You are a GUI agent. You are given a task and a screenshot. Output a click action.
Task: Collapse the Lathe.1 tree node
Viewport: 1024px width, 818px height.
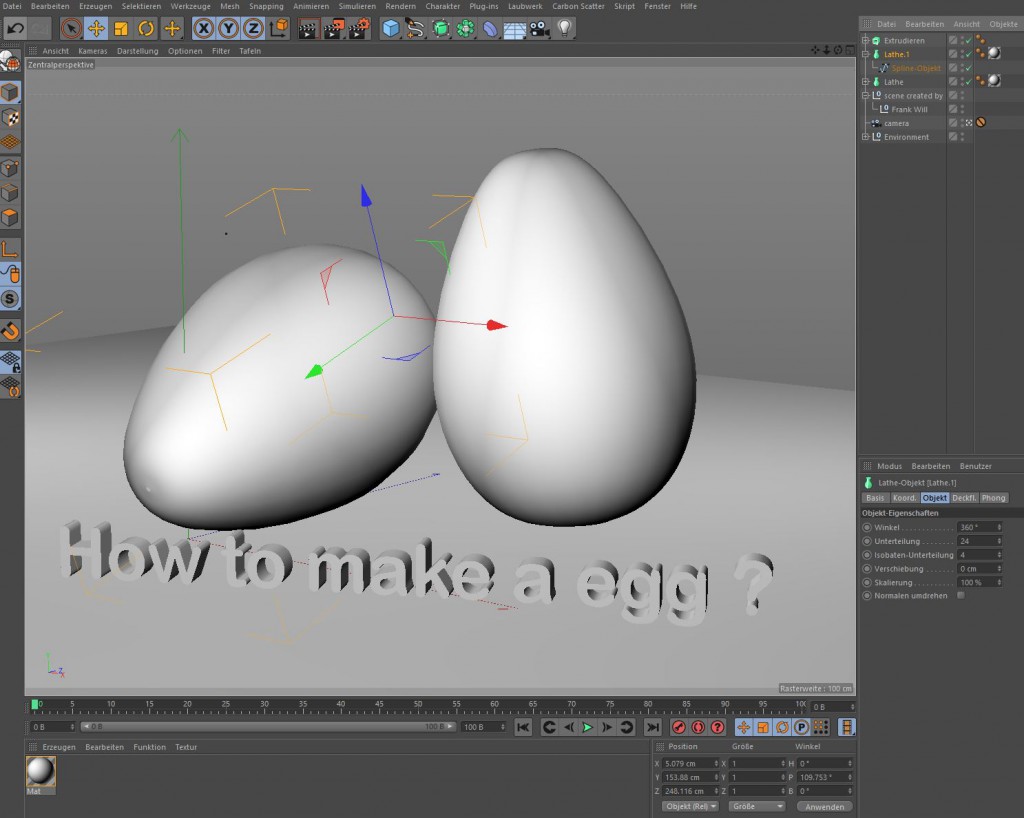click(866, 54)
